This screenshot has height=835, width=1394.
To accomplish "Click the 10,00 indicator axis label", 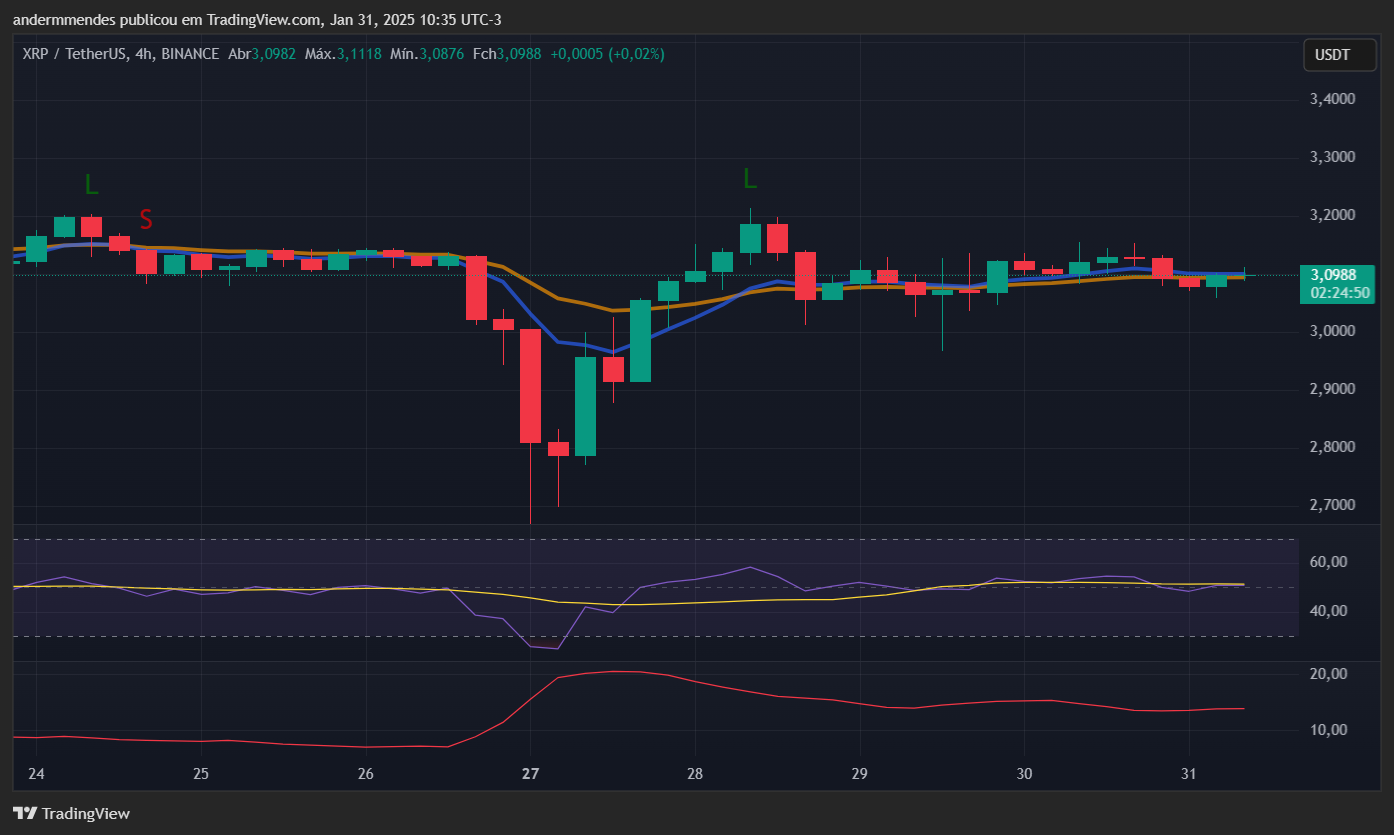I will tap(1327, 730).
